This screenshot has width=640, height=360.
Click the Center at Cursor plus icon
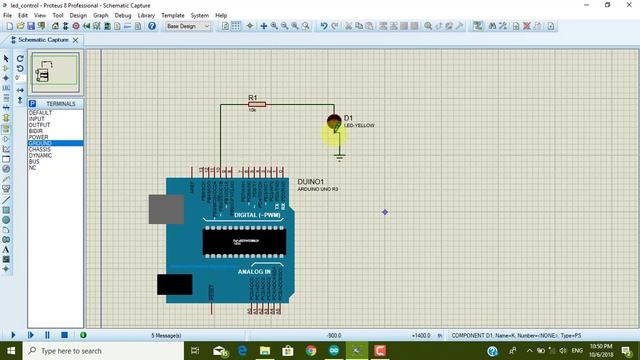click(x=264, y=26)
